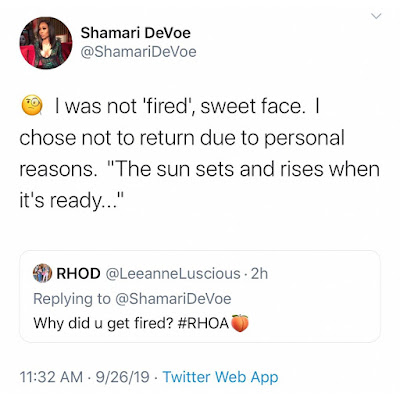This screenshot has width=400, height=400.
Task: Click the Shamari DeVoe display name
Action: point(135,33)
